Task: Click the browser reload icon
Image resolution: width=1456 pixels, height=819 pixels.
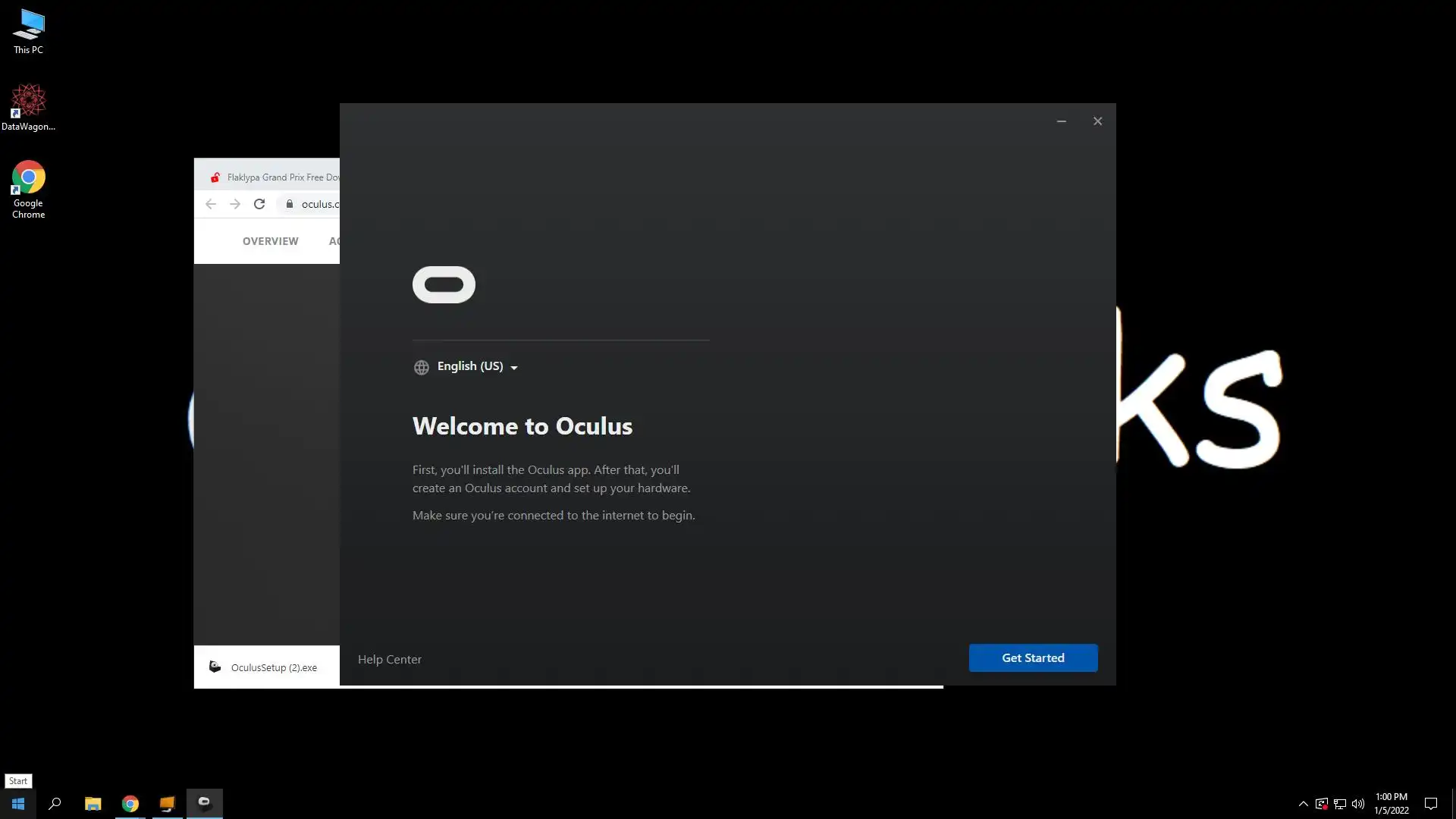Action: click(259, 204)
